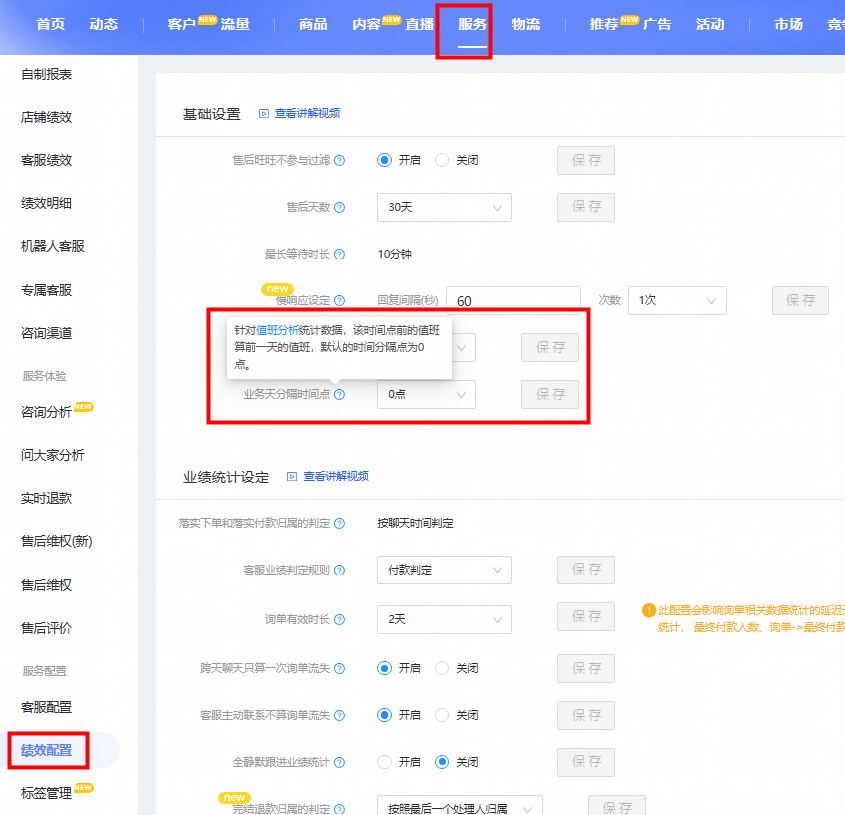Open 咨询分析 in left sidebar
Image resolution: width=845 pixels, height=815 pixels.
[x=46, y=412]
